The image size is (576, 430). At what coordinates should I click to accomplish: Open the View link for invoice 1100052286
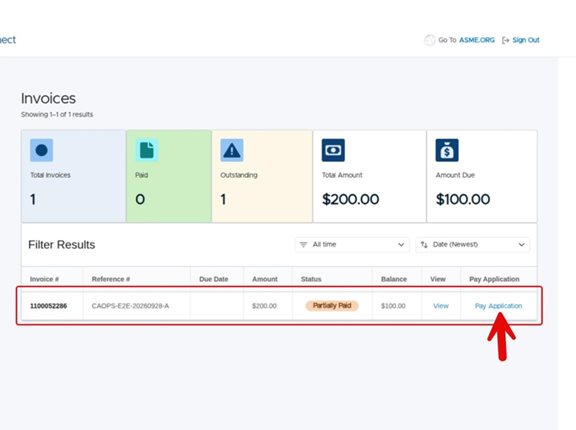[x=441, y=306]
